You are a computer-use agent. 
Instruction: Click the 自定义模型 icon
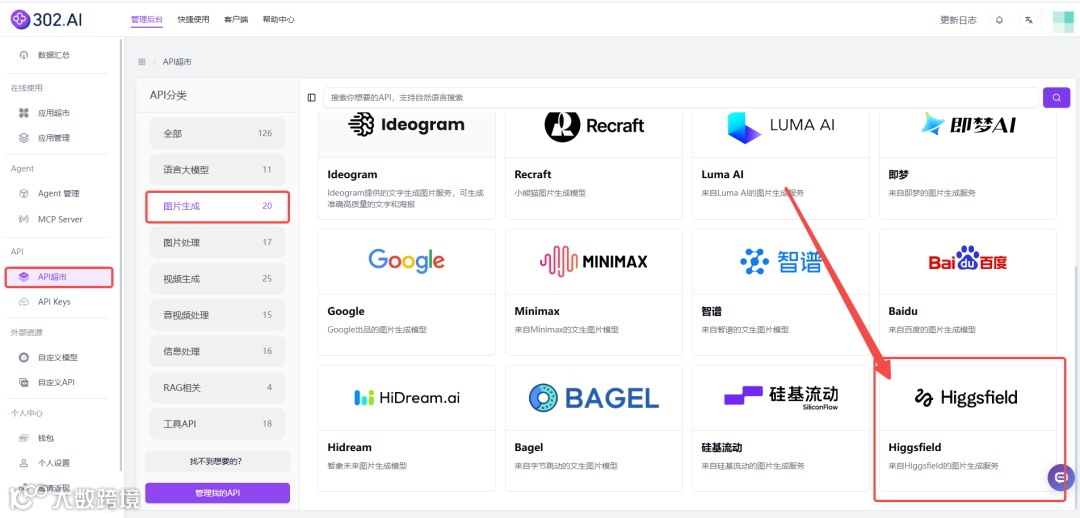(x=24, y=358)
